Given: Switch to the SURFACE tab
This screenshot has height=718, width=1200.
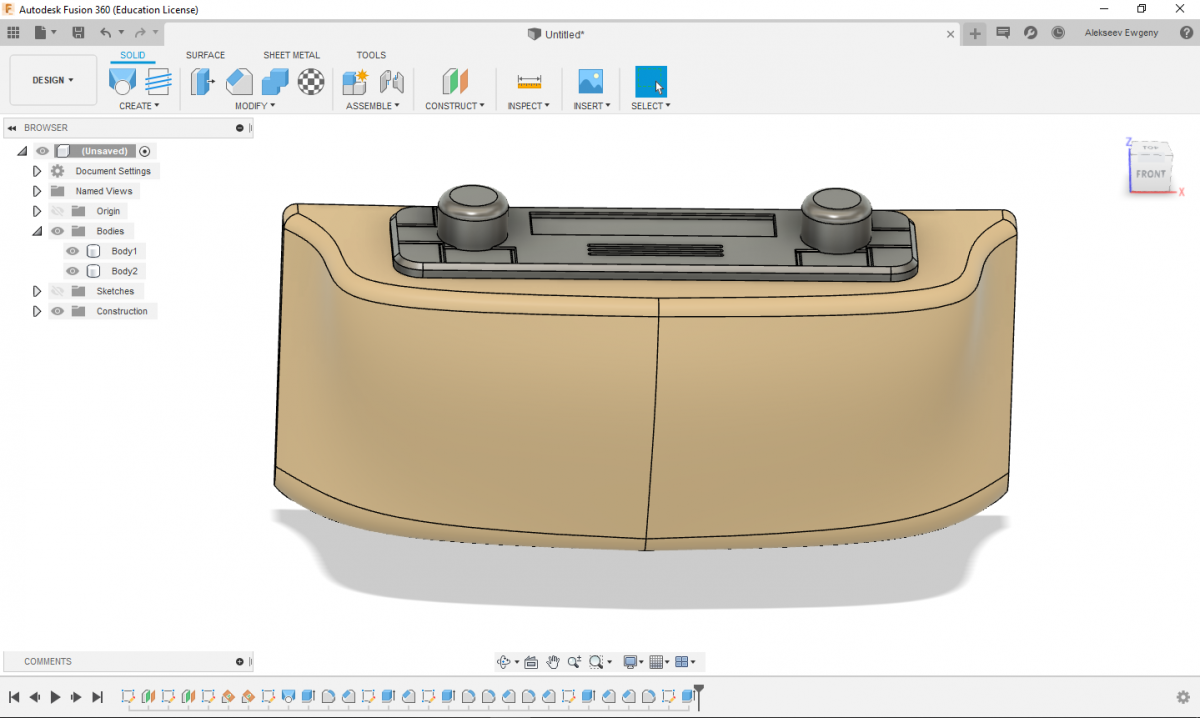Looking at the screenshot, I should [205, 55].
